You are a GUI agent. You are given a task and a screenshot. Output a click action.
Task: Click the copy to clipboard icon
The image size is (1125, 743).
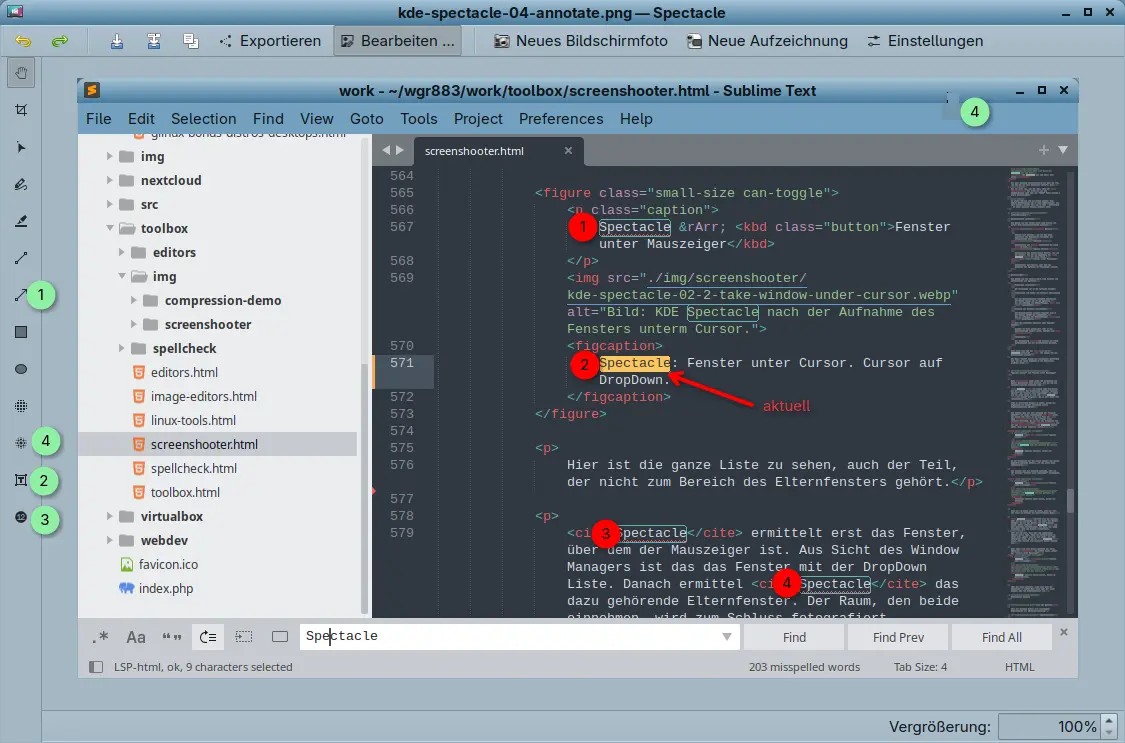[191, 41]
